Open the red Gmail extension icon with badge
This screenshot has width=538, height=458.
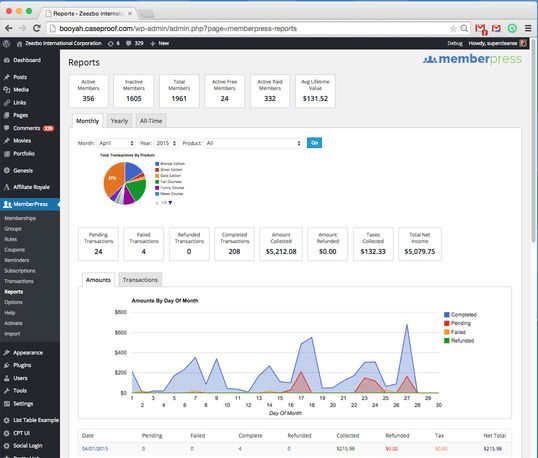[x=481, y=29]
